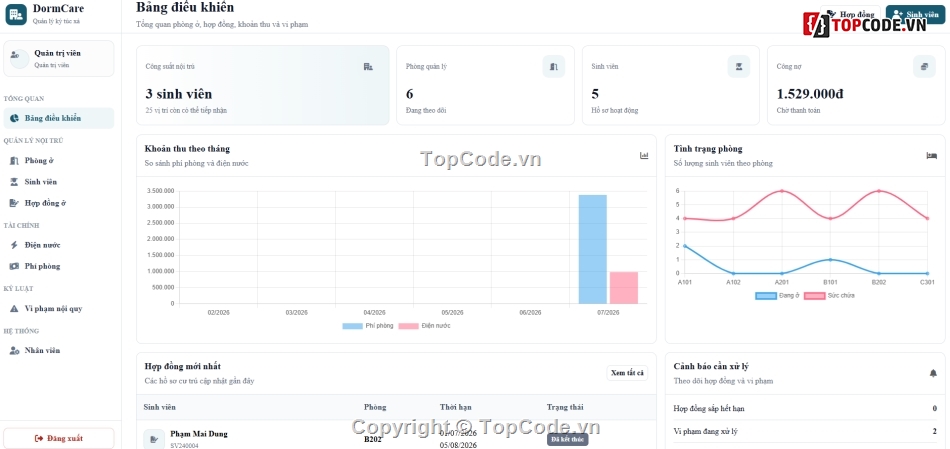Click the door icon beside Phòng ở
Image resolution: width=950 pixels, height=449 pixels.
tap(15, 161)
